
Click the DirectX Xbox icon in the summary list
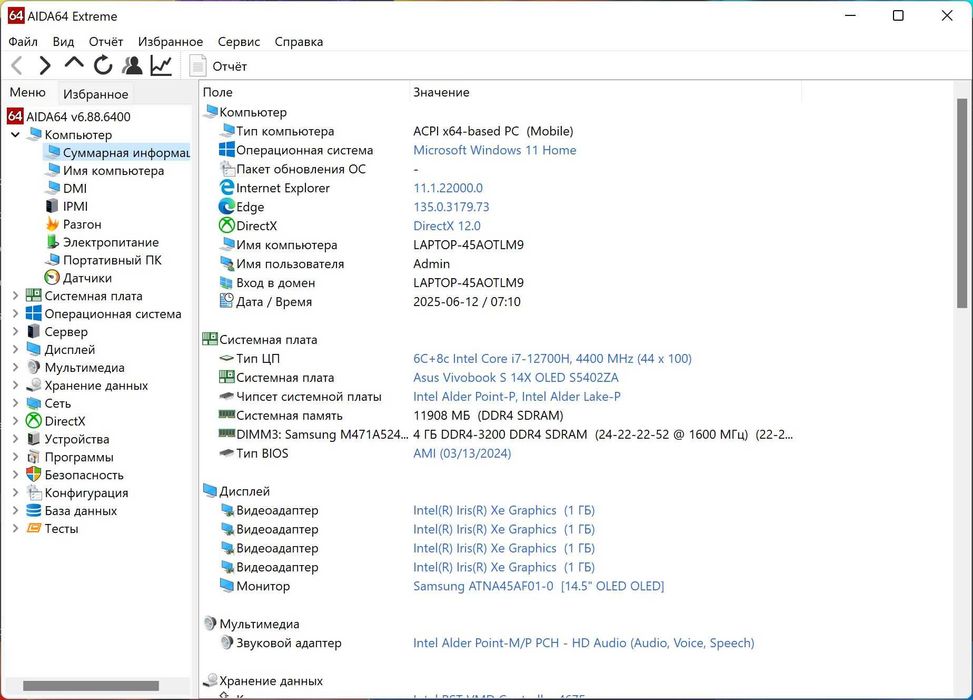tap(226, 225)
